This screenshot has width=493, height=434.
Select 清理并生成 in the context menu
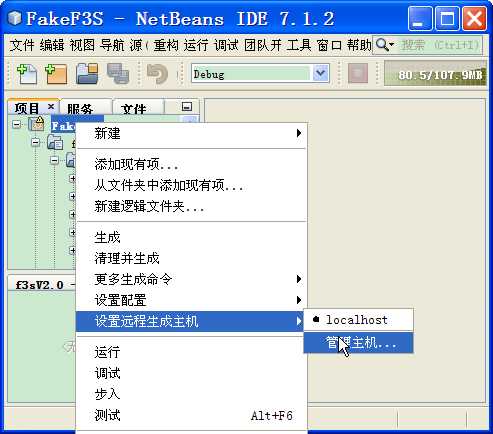pos(191,258)
